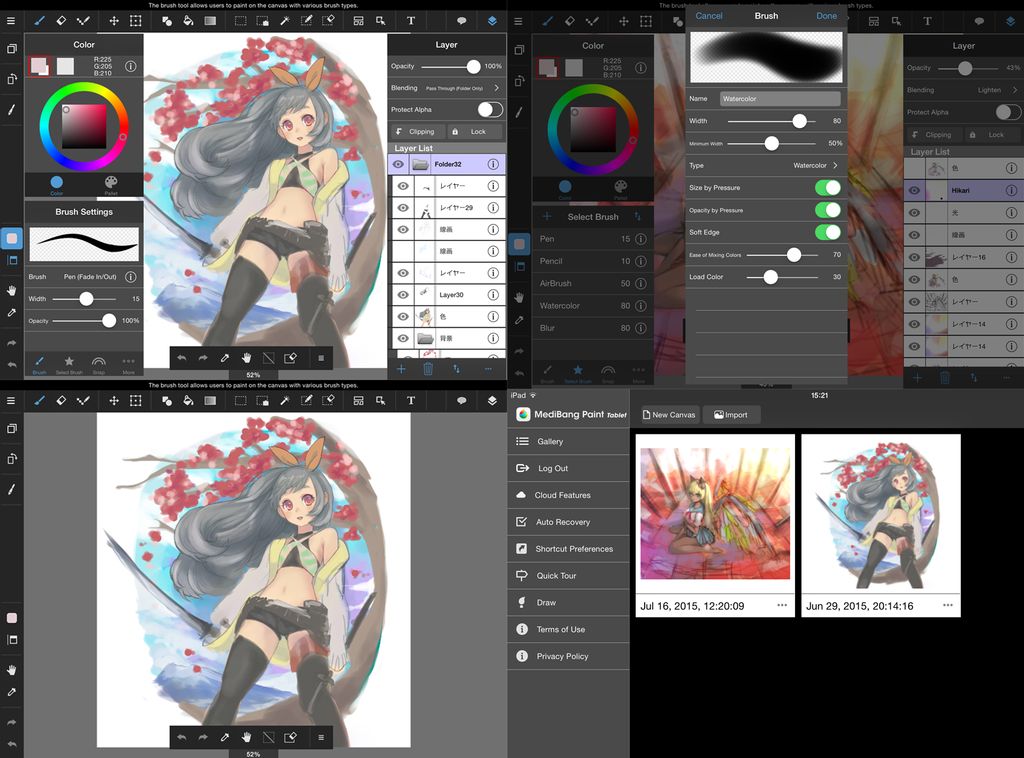Toggle visibility of the 背景 folder
1024x758 pixels.
[404, 338]
